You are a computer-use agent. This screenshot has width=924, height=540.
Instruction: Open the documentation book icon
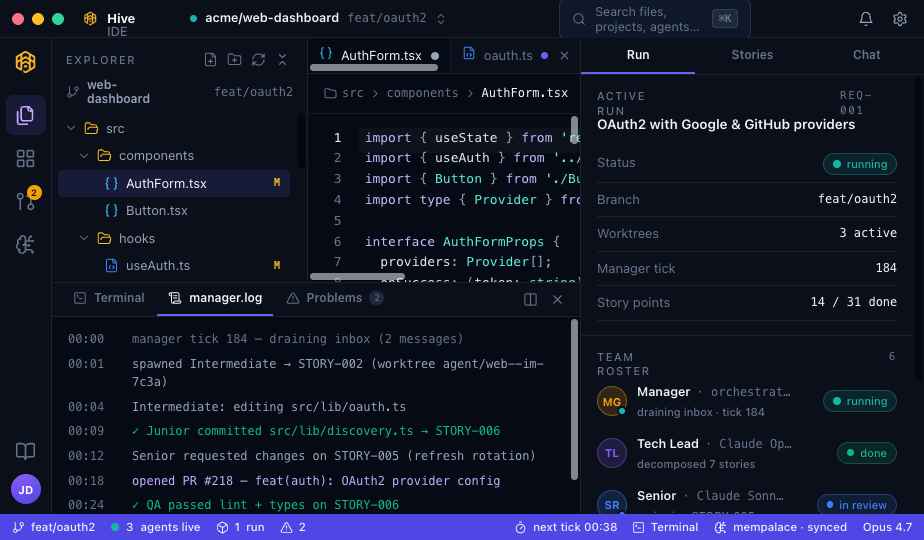point(25,451)
